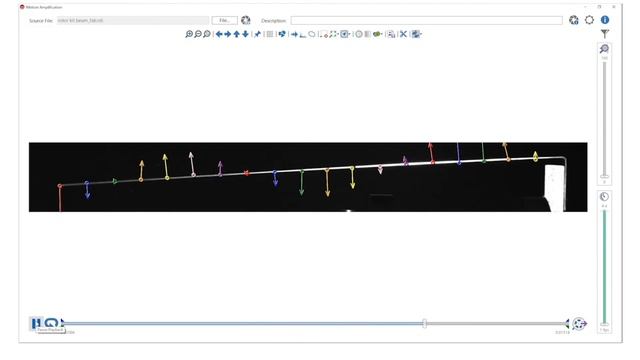Screen dimensions: 640x360
Task: Click the camera shutter icon beside File button
Action: [245, 20]
